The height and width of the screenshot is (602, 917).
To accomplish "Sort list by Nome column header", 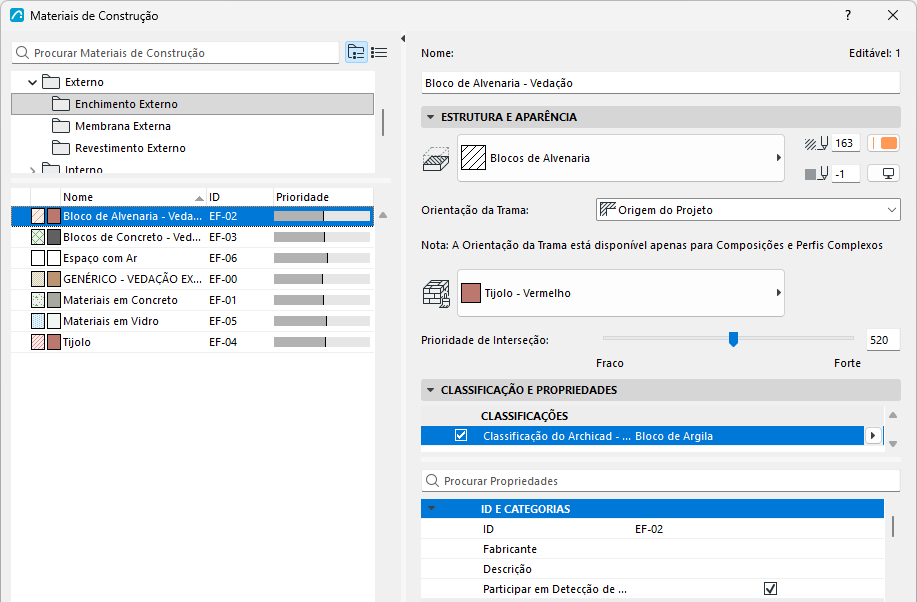I will (133, 197).
